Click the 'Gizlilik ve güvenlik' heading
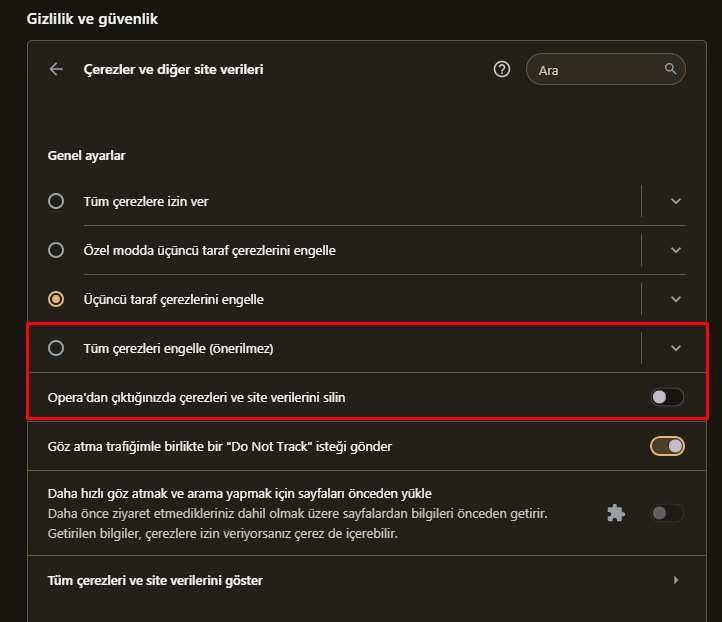This screenshot has width=722, height=622. tap(92, 18)
